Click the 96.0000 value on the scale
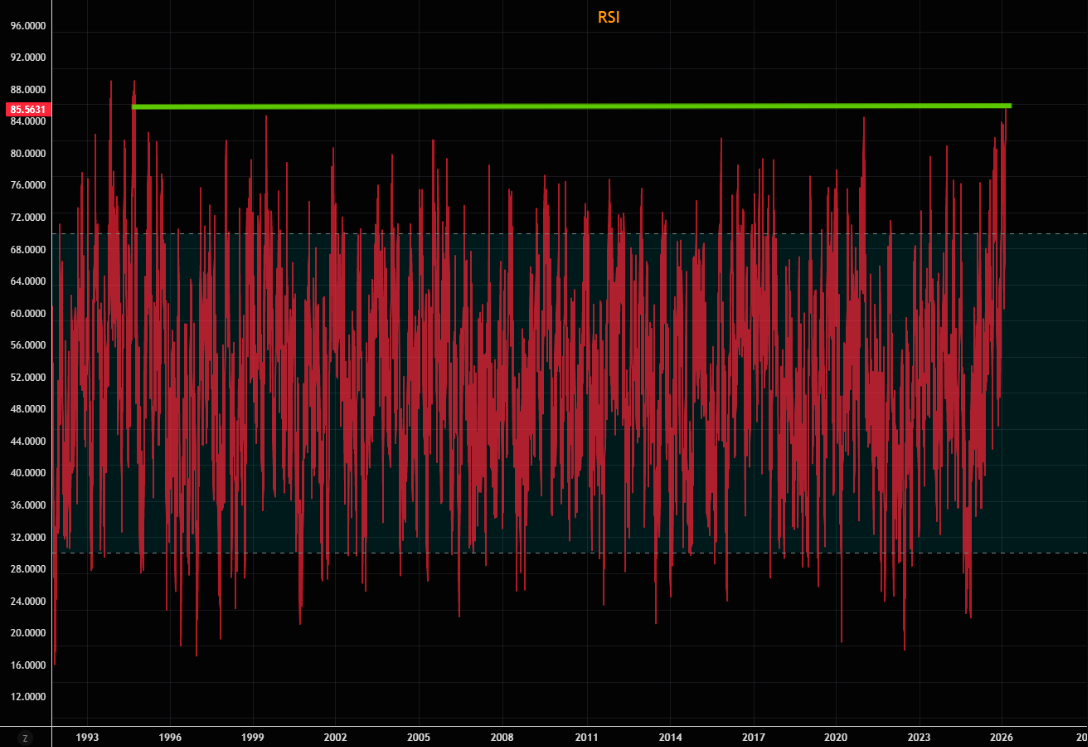The height and width of the screenshot is (747, 1088). pyautogui.click(x=27, y=25)
